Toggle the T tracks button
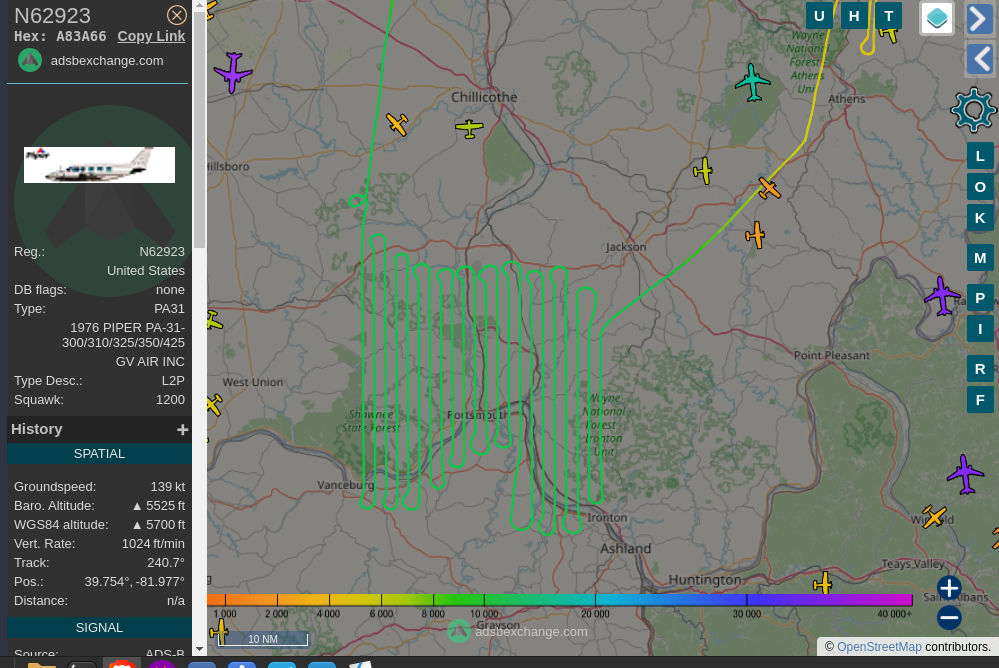This screenshot has width=999, height=668. [888, 16]
